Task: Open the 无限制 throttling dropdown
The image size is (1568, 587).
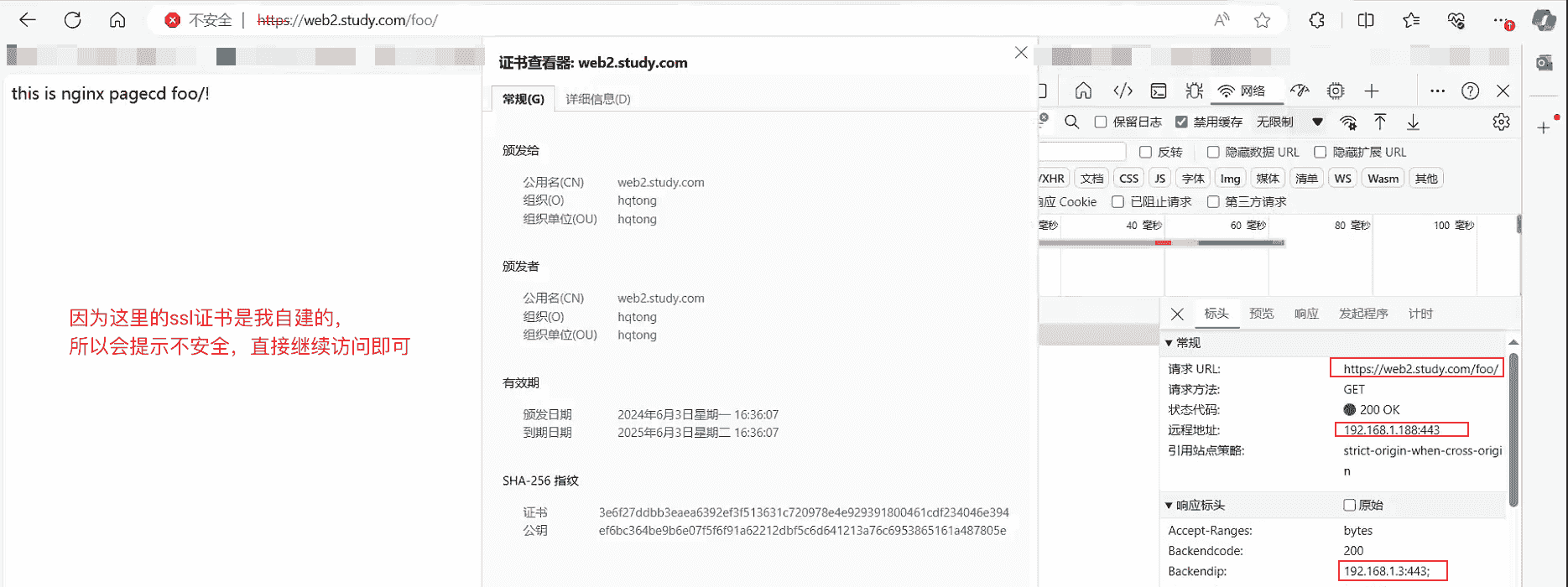Action: (1289, 122)
